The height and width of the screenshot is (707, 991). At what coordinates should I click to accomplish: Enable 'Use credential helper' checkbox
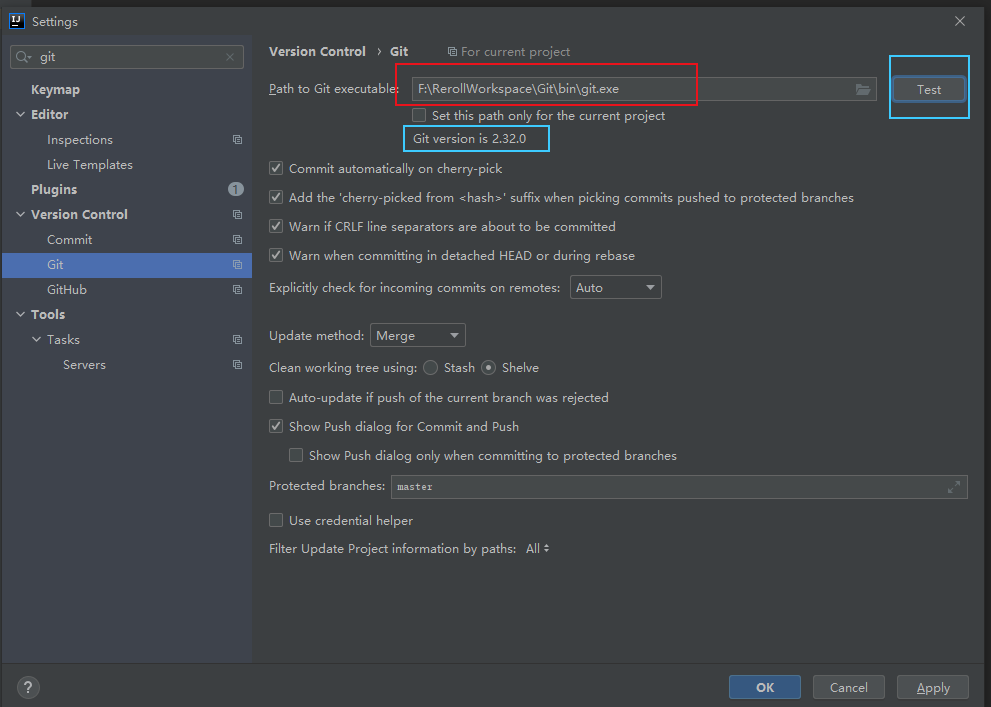point(276,521)
